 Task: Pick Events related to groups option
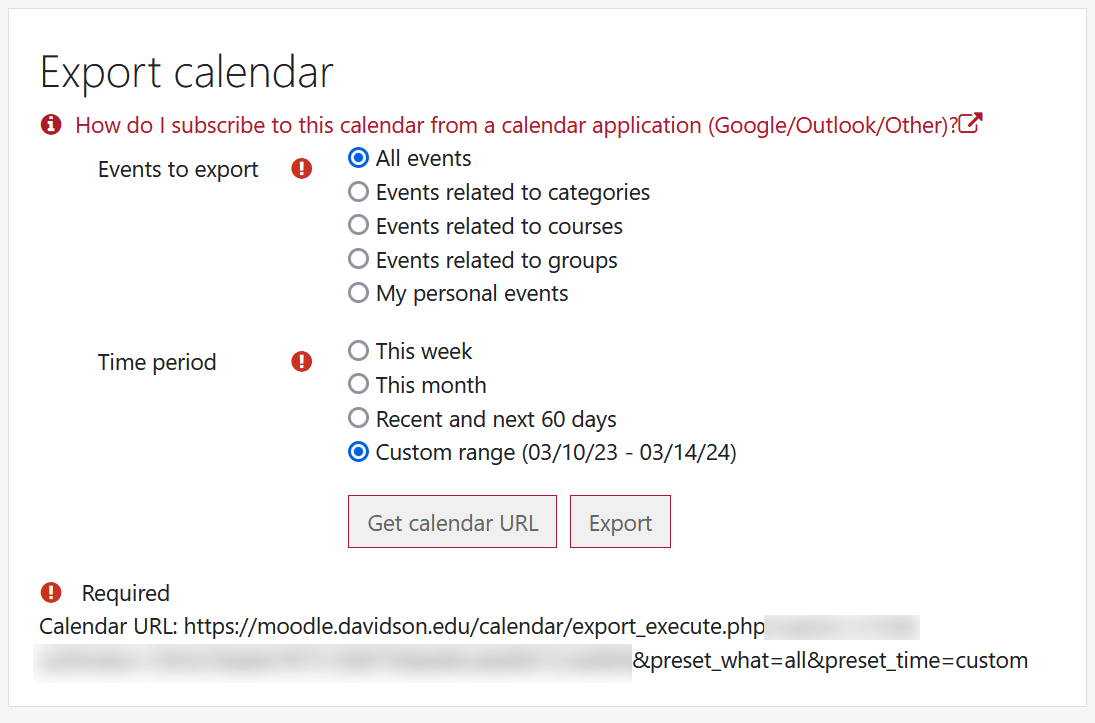358,260
